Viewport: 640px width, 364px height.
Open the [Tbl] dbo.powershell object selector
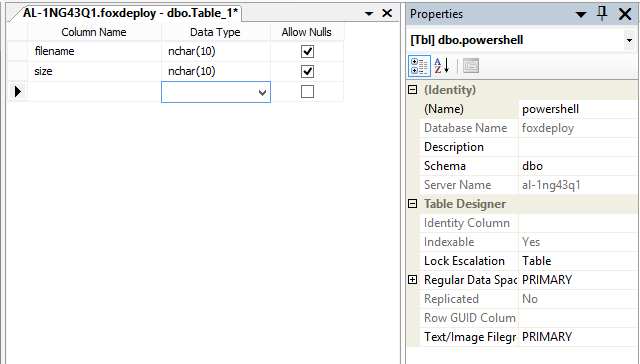[x=629, y=40]
